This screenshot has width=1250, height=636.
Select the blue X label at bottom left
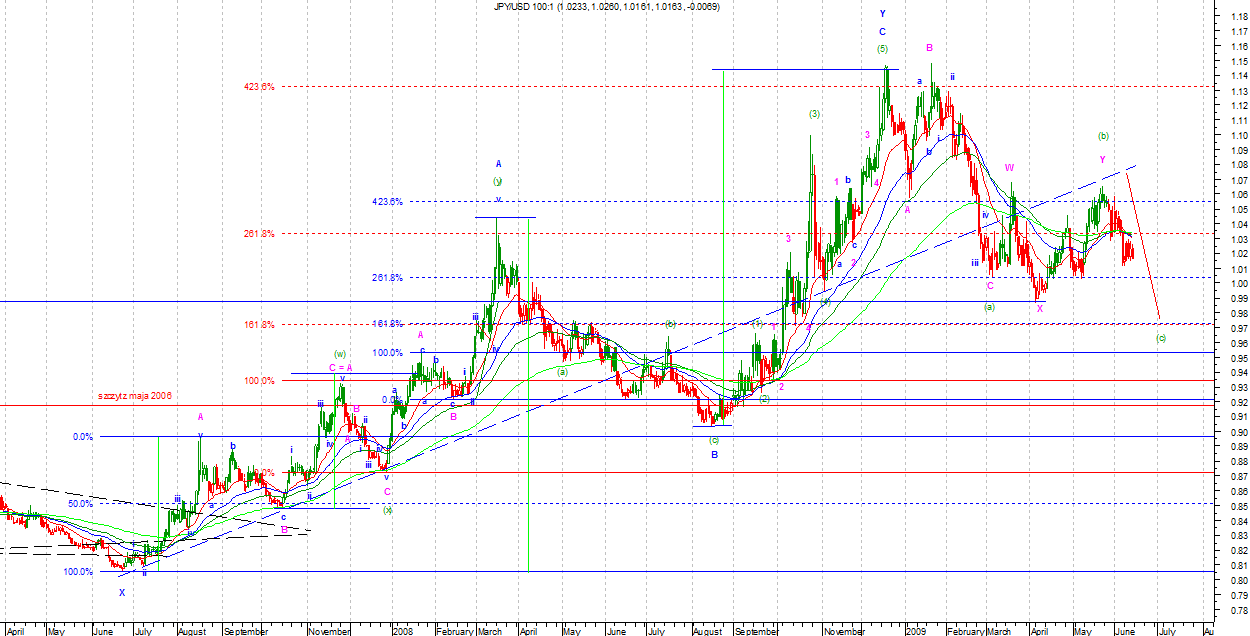(122, 592)
